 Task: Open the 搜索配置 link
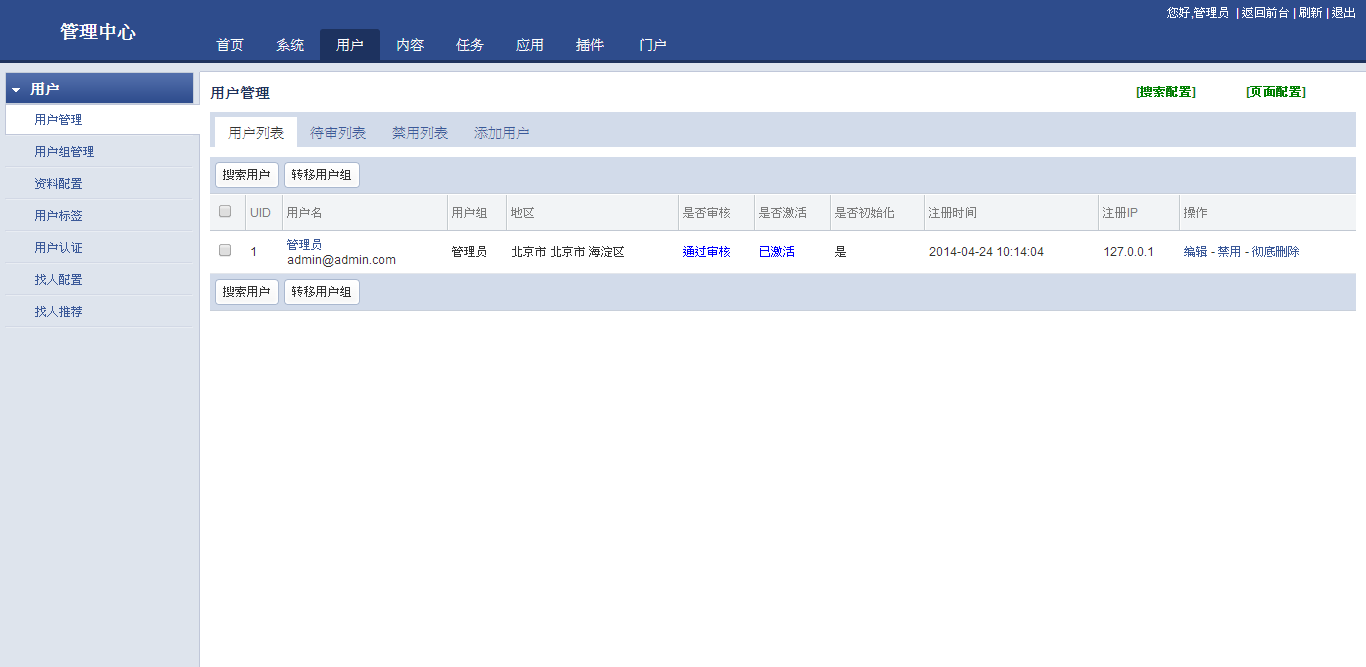(x=1166, y=92)
